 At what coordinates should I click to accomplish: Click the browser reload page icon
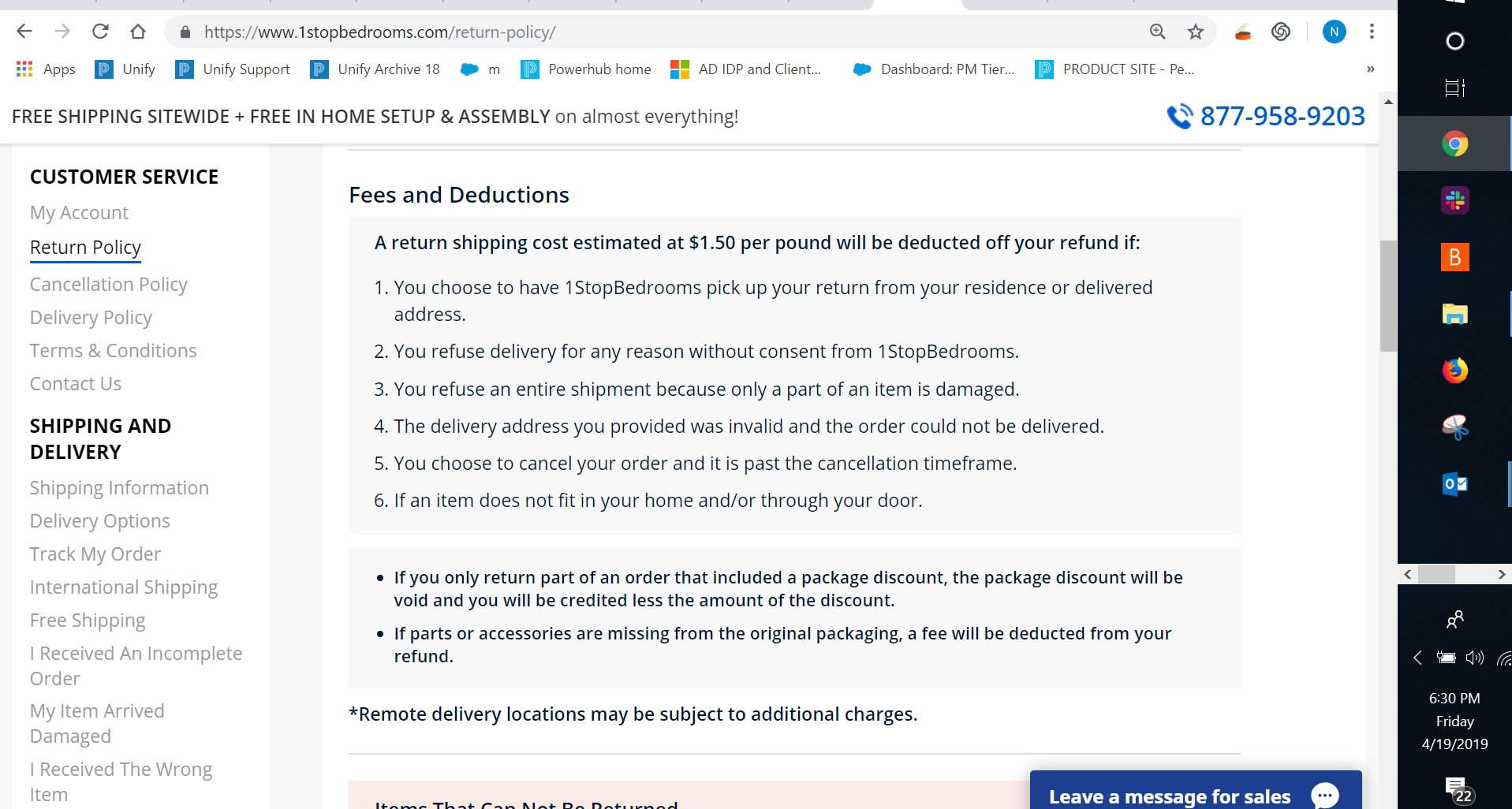tap(100, 32)
